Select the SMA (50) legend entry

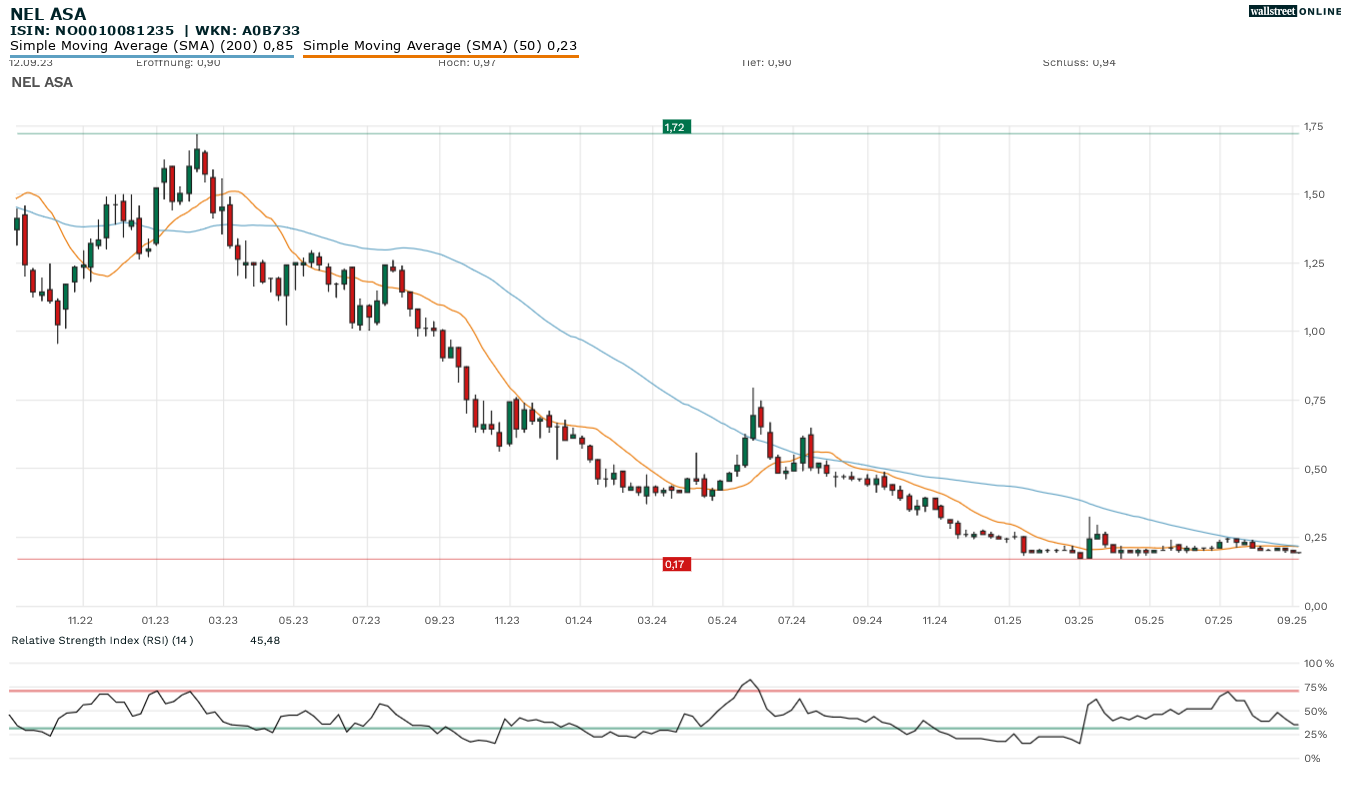tap(440, 46)
